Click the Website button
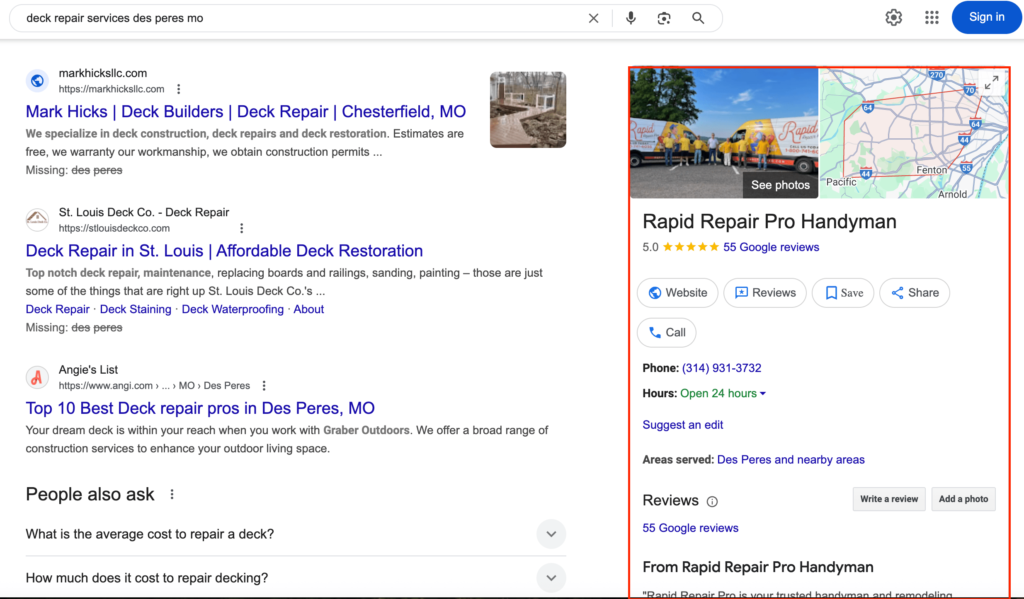 (x=677, y=293)
